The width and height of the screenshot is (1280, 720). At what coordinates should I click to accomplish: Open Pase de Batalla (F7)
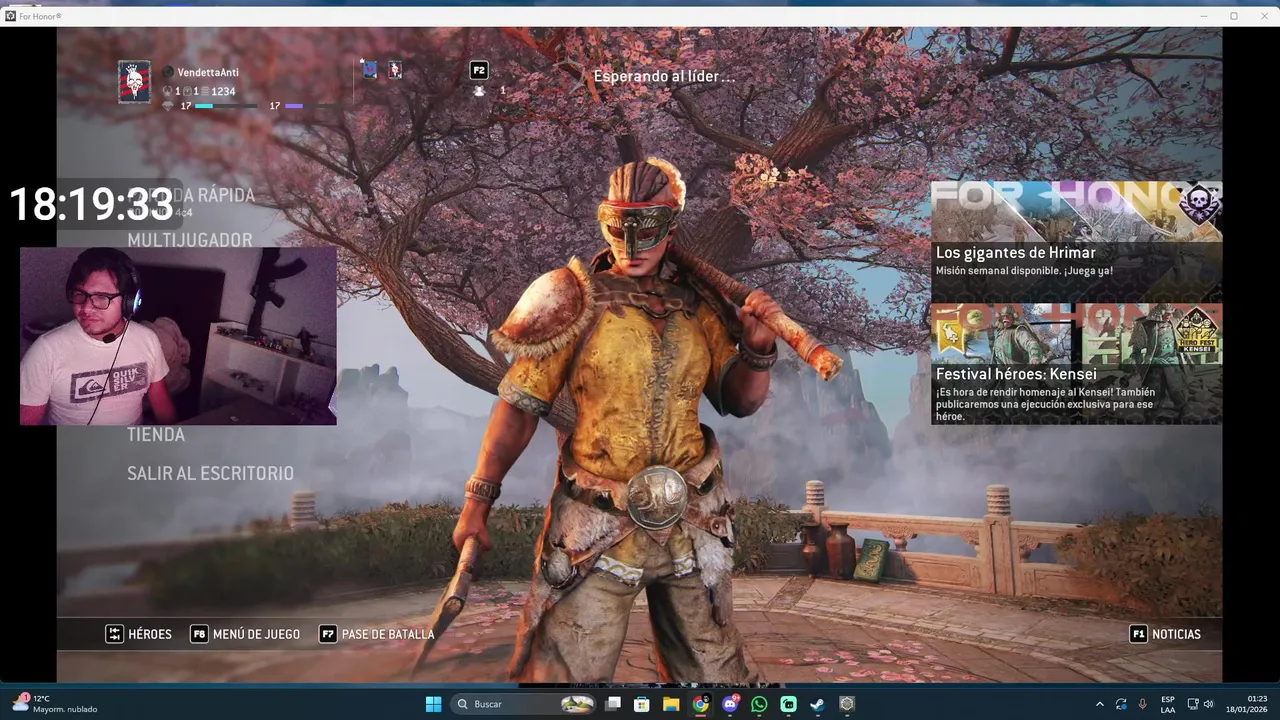pyautogui.click(x=377, y=634)
